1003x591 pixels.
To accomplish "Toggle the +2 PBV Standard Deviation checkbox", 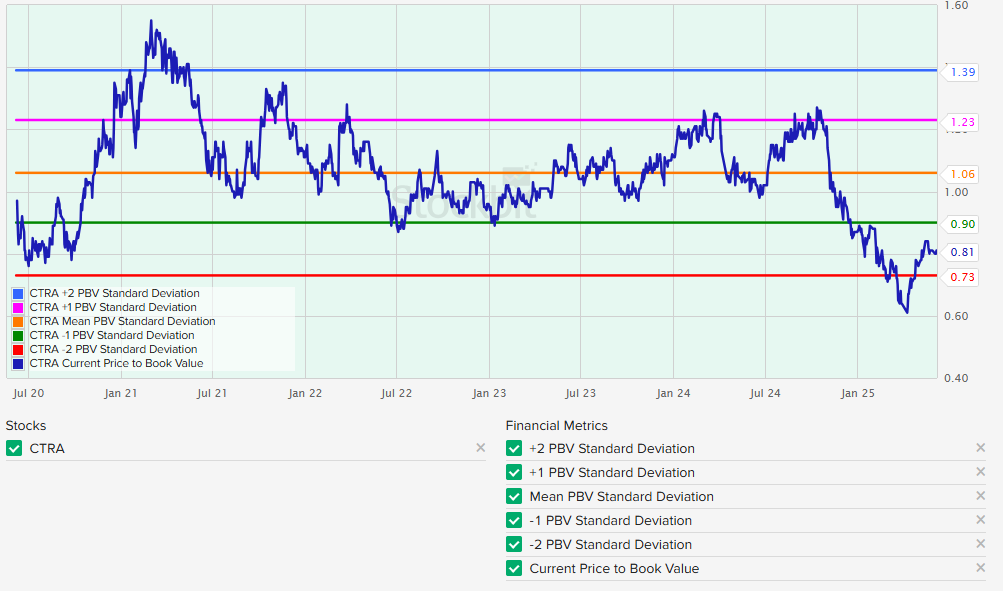I will pos(514,449).
